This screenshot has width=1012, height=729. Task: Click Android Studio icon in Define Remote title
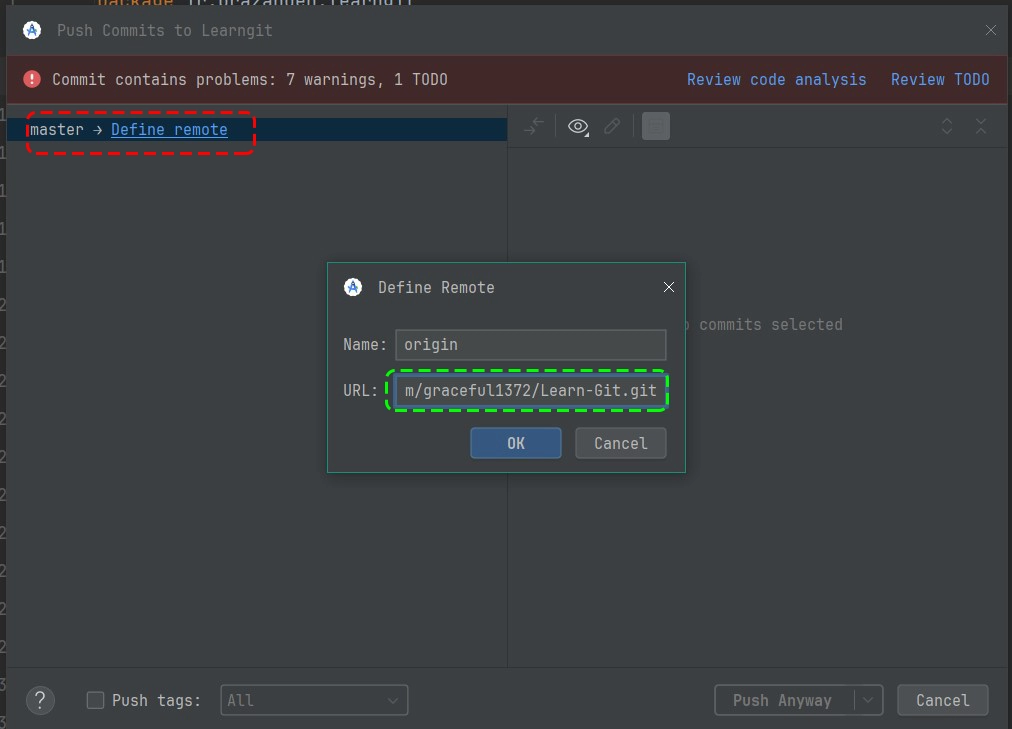(x=353, y=287)
